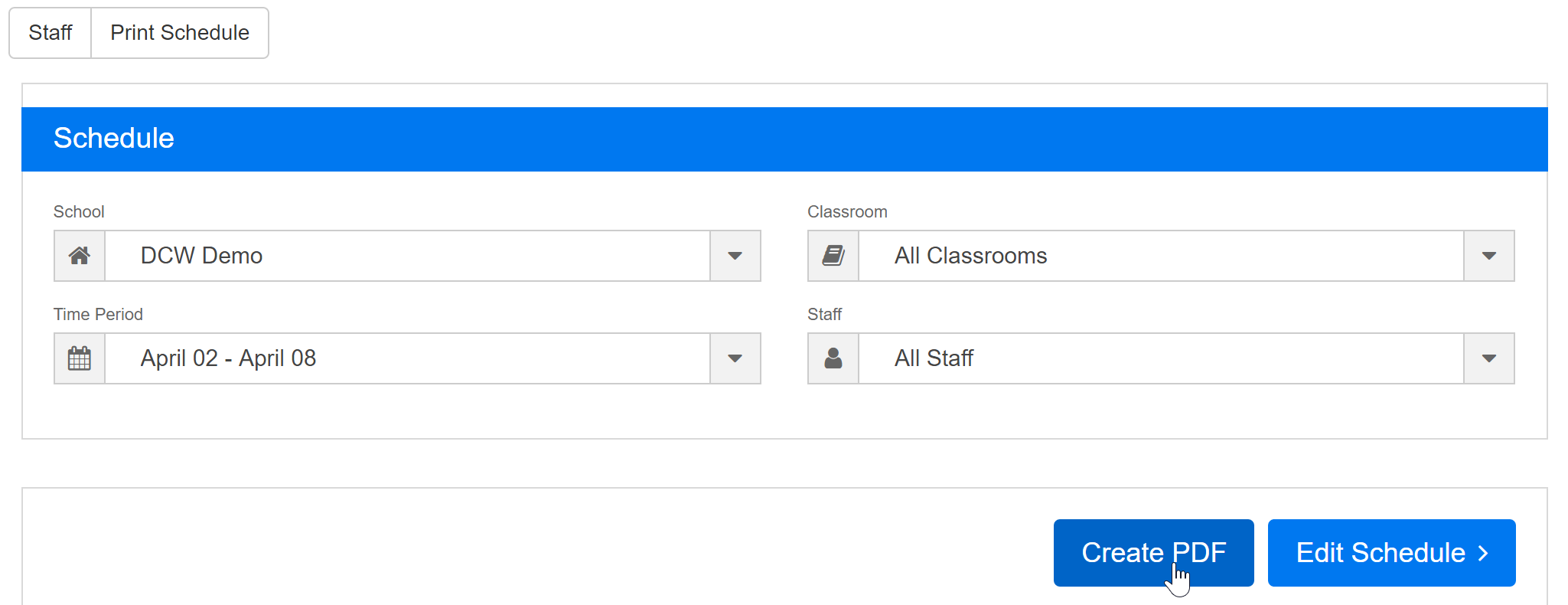
Task: Expand the School dropdown arrow
Action: pos(735,256)
